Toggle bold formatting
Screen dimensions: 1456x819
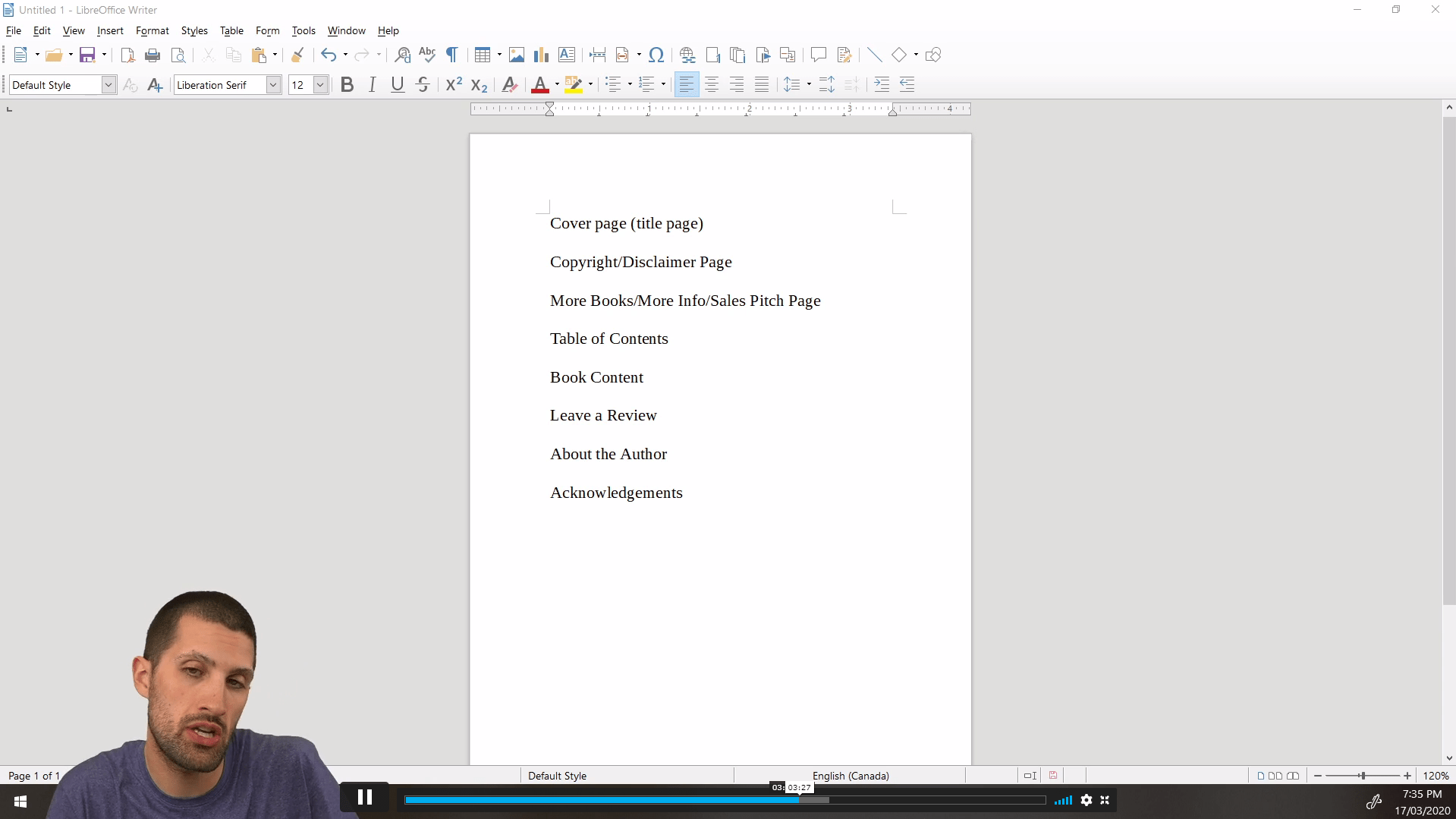pos(347,84)
